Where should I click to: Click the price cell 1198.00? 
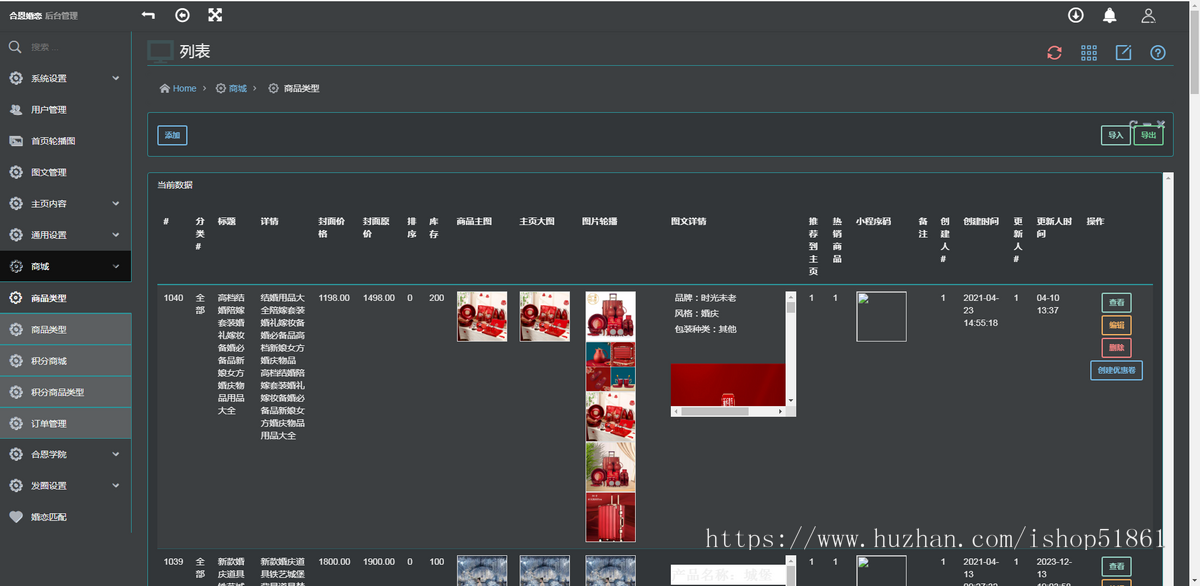334,298
